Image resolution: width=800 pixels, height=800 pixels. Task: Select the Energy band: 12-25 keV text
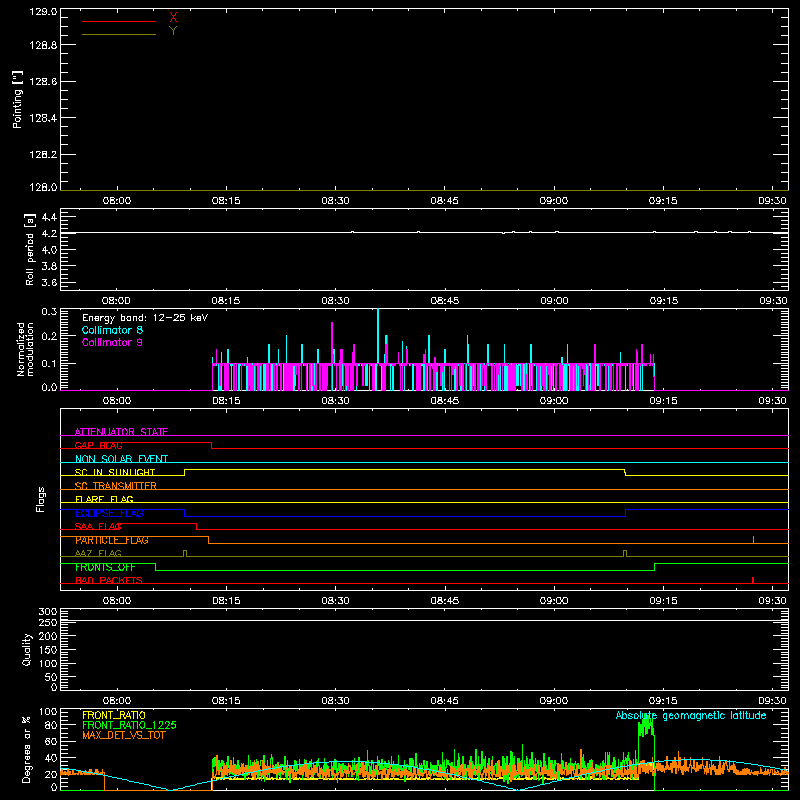click(145, 318)
